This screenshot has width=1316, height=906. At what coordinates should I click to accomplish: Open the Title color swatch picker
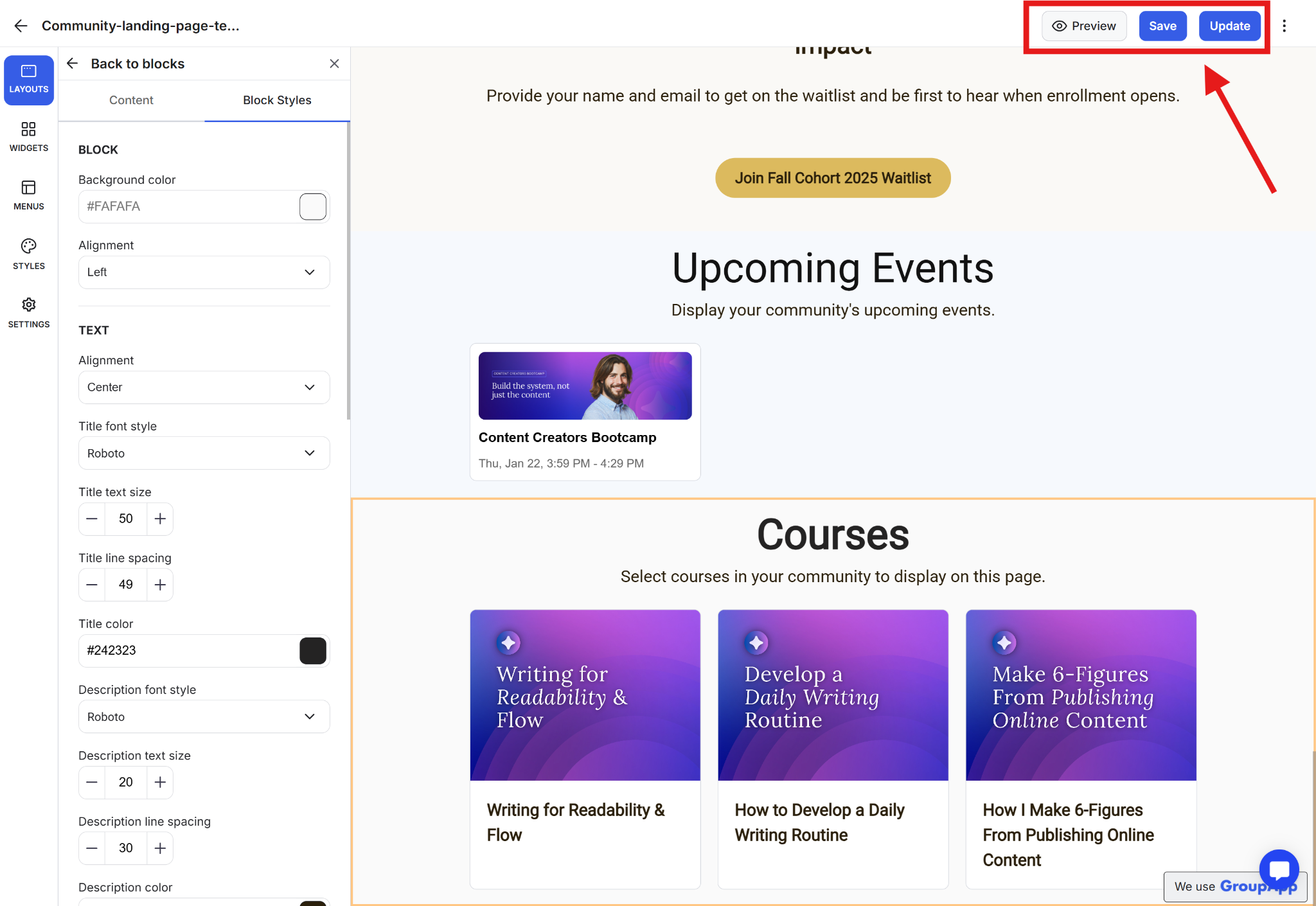pos(313,650)
